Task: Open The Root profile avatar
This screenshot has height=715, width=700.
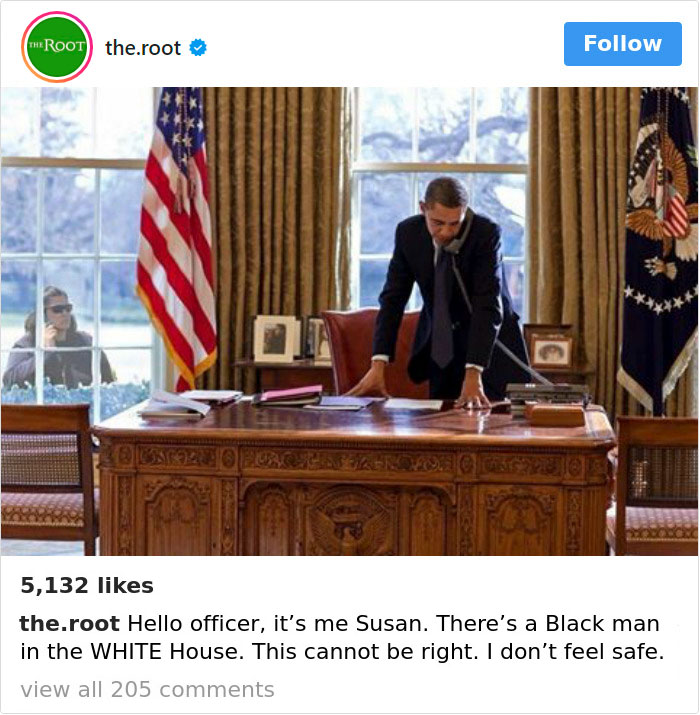Action: [x=57, y=47]
